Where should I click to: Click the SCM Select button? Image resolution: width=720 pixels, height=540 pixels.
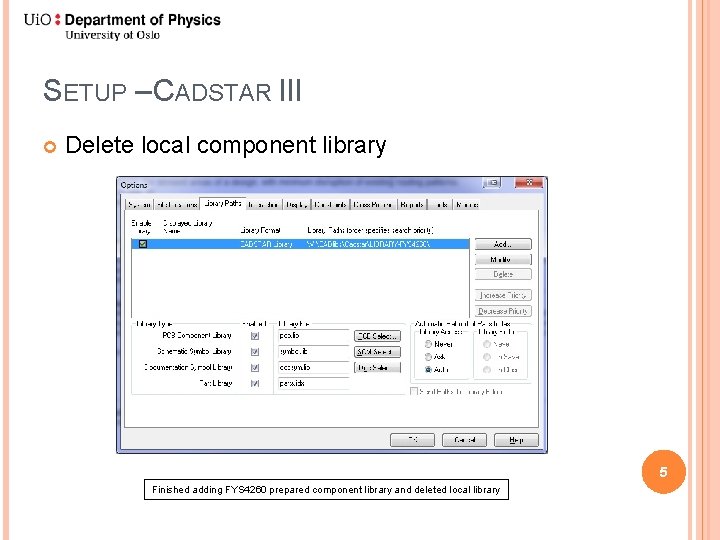tap(377, 352)
